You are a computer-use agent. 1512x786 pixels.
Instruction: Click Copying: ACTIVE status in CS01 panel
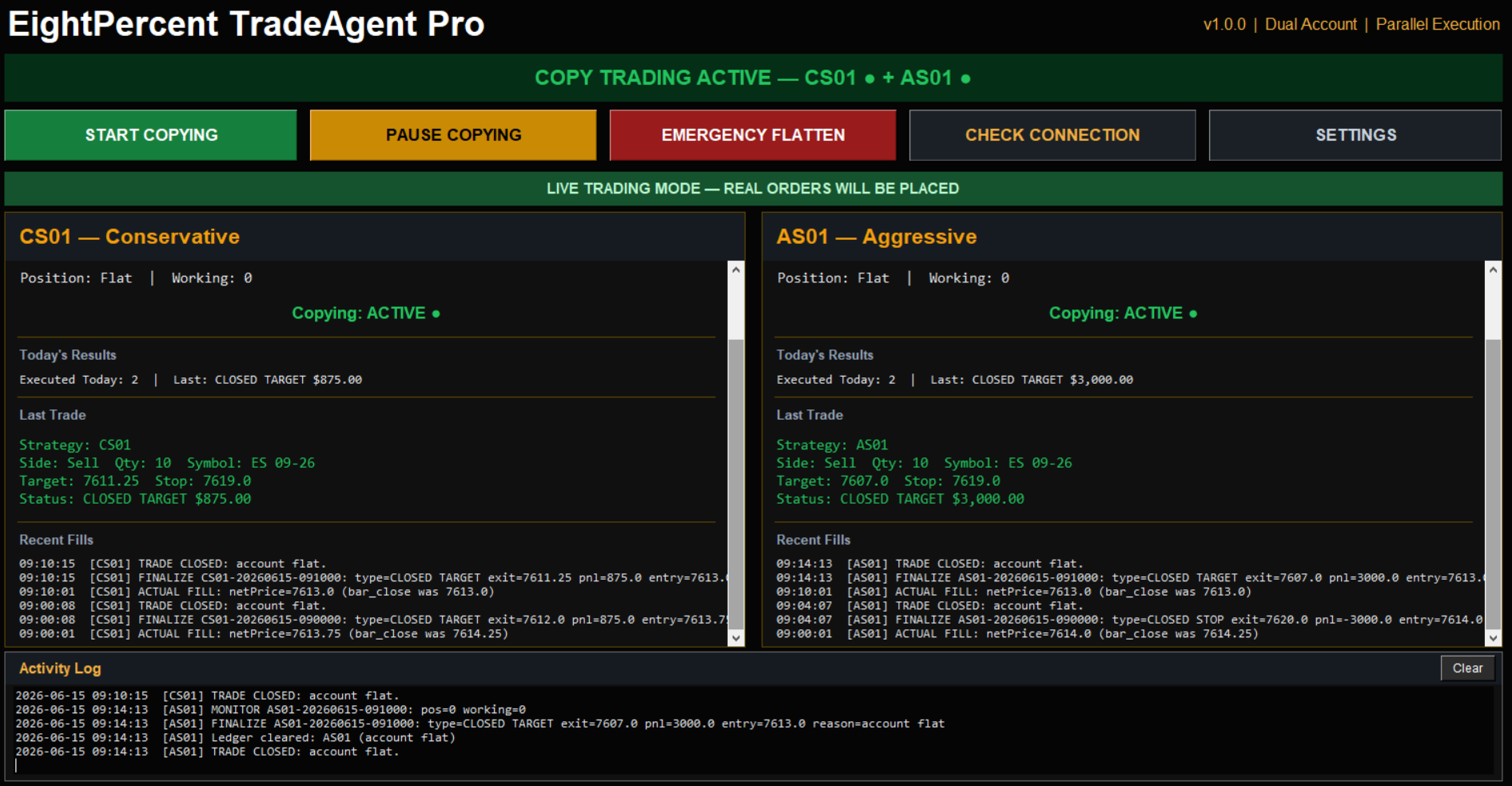366,313
